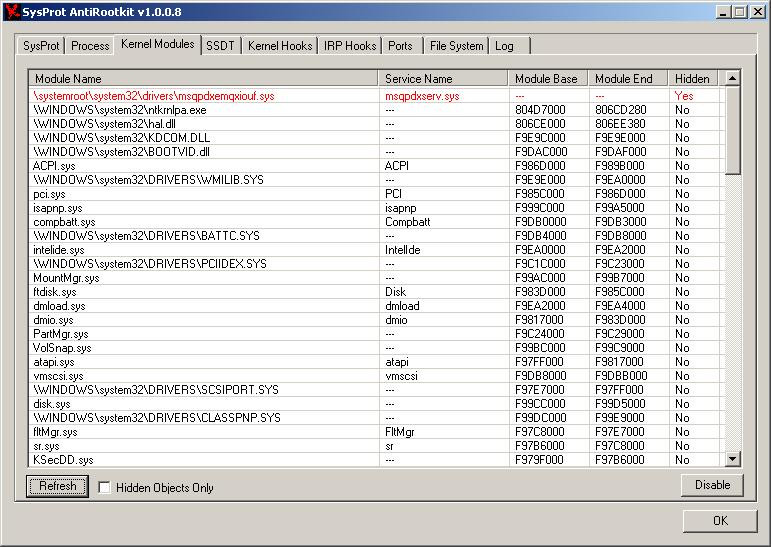Click the Refresh button

pyautogui.click(x=58, y=486)
